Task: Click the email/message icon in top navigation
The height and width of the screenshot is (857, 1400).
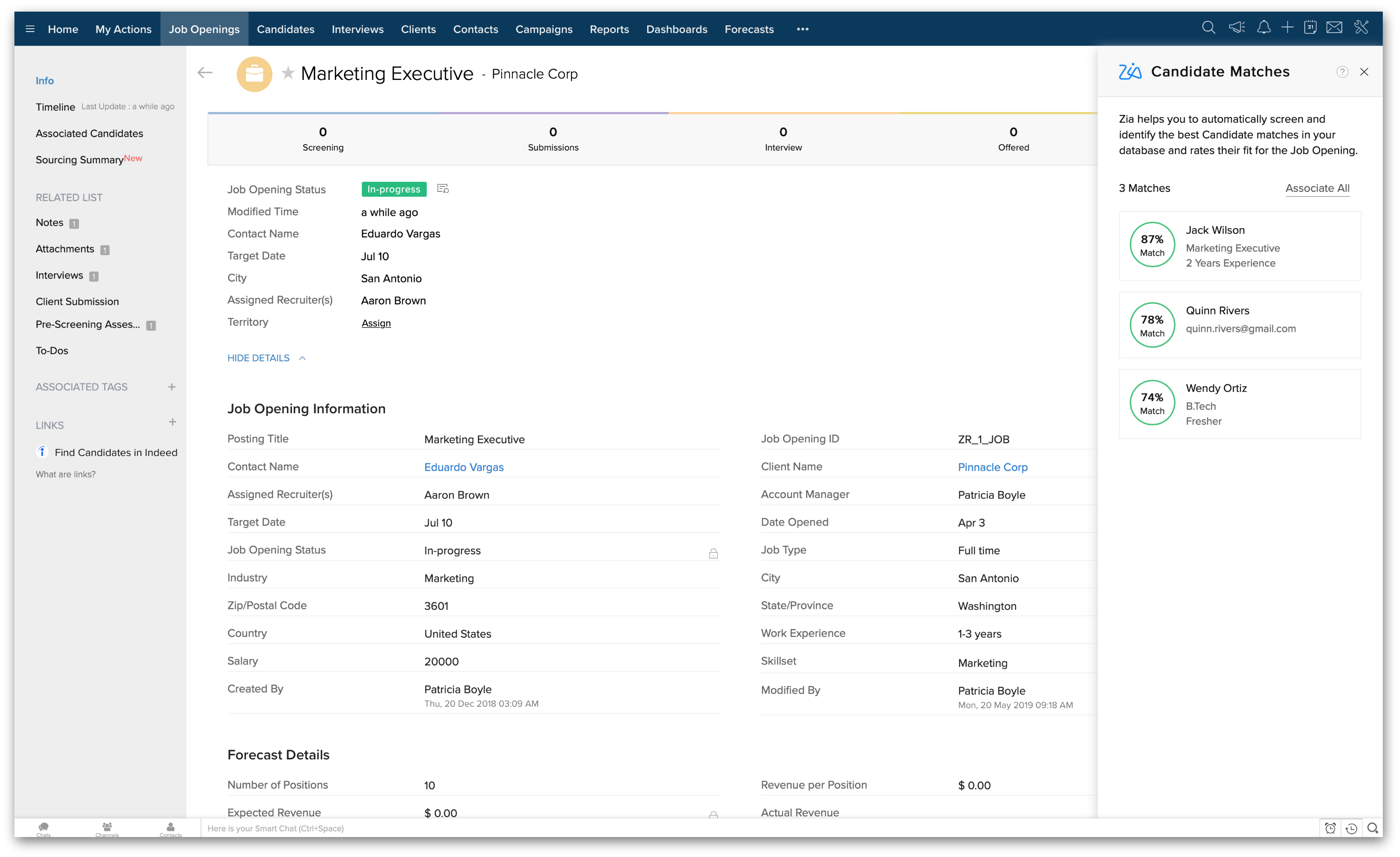Action: tap(1336, 28)
